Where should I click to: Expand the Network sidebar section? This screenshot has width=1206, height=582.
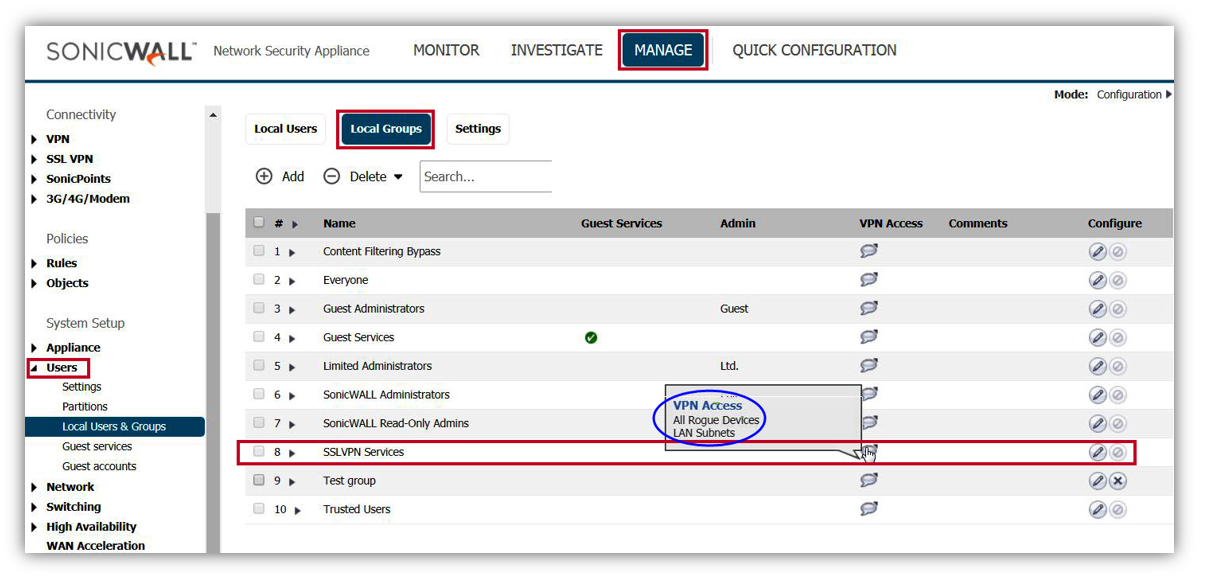(35, 488)
